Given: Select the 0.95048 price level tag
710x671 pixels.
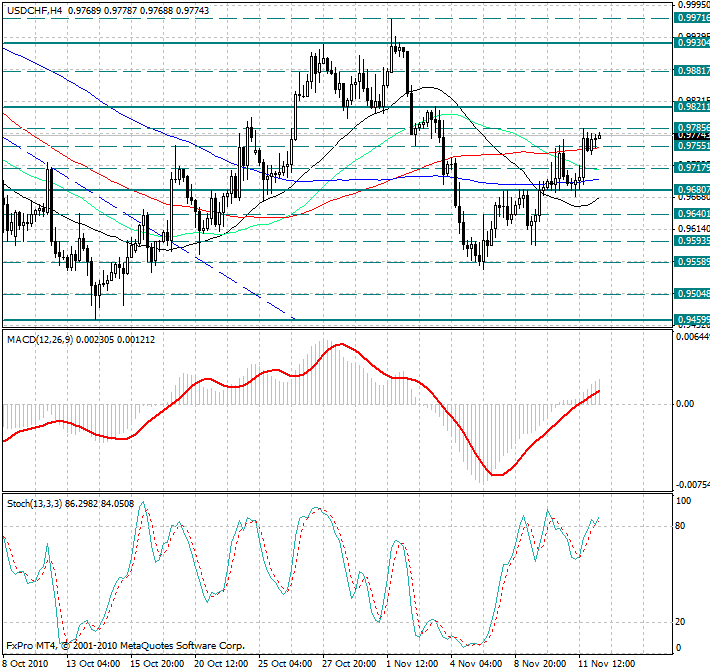Looking at the screenshot, I should point(692,294).
